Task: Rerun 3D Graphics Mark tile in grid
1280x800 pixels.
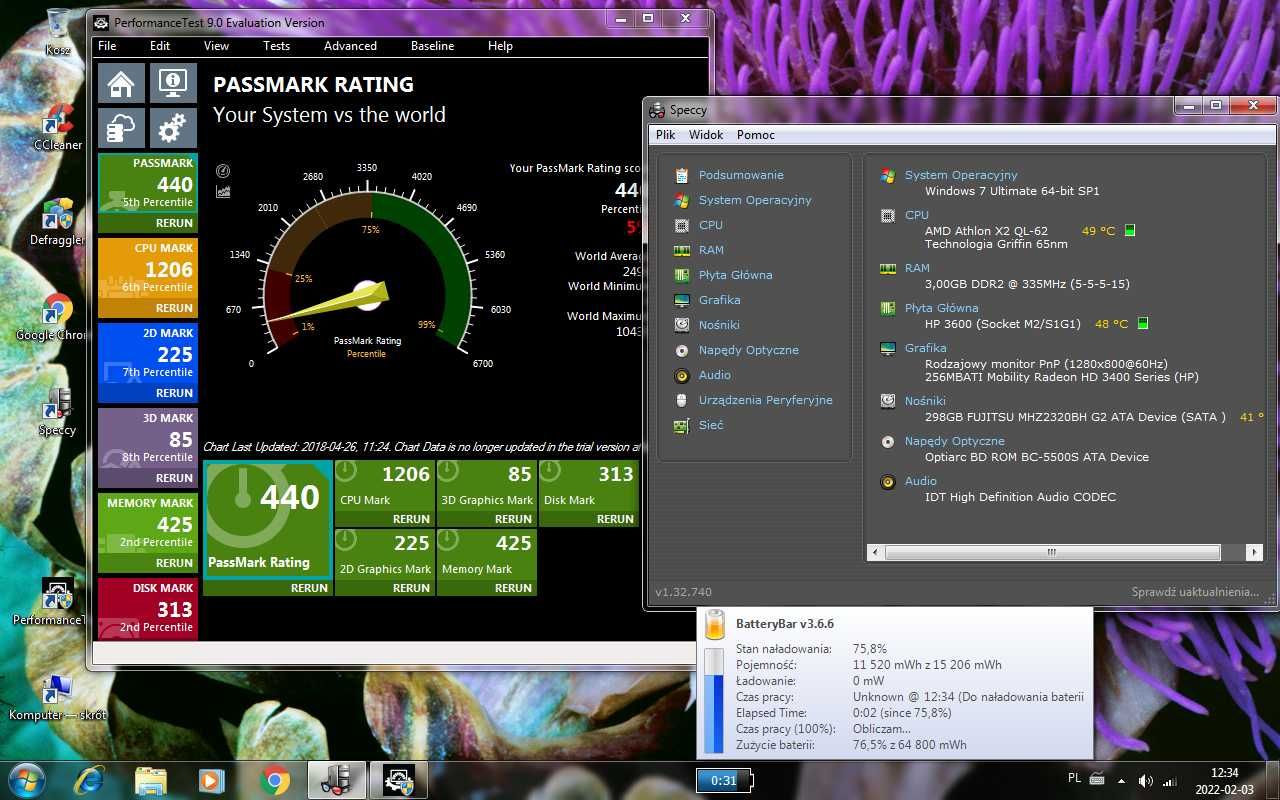Action: point(513,519)
